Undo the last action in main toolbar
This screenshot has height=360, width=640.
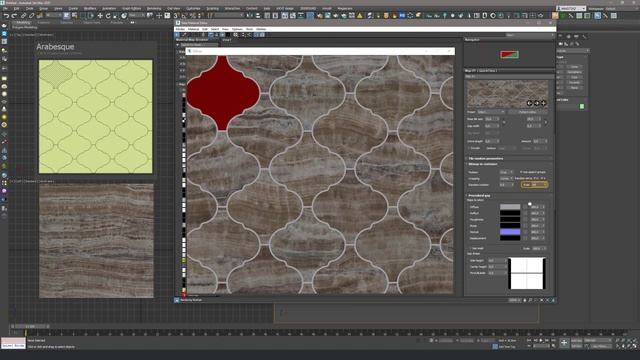coord(6,16)
